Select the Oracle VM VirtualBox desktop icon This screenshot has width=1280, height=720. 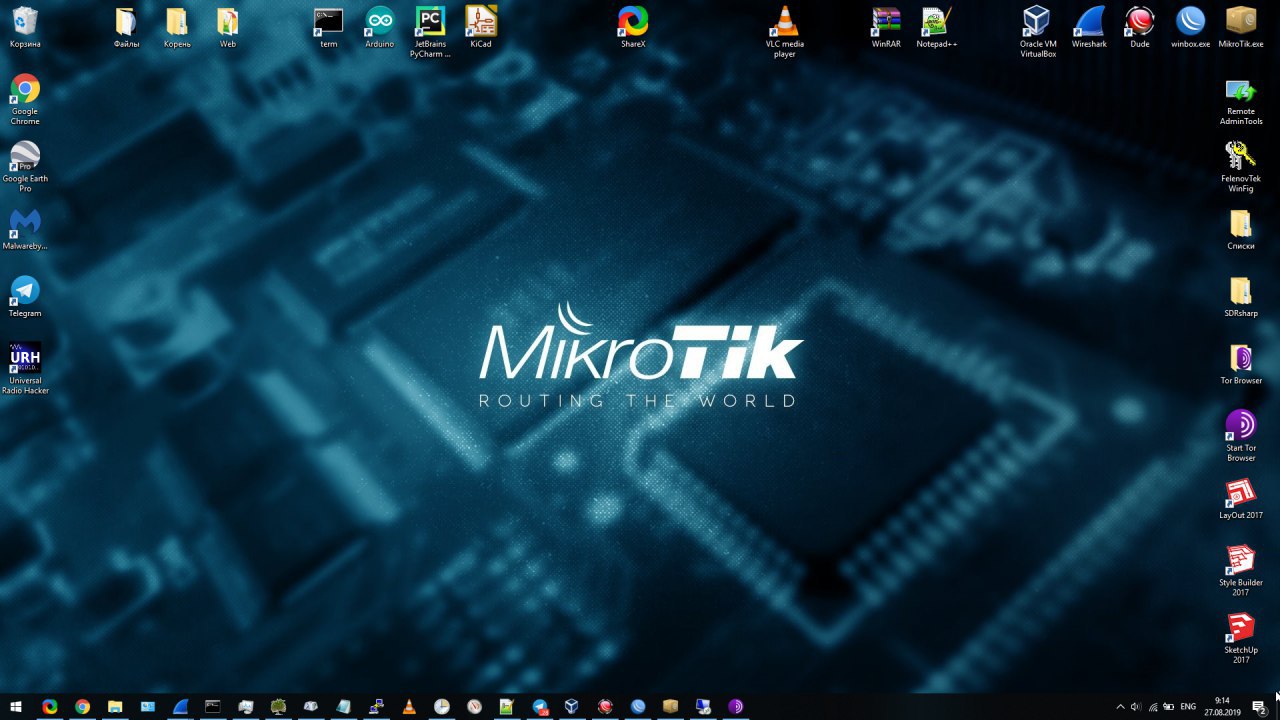click(1038, 31)
